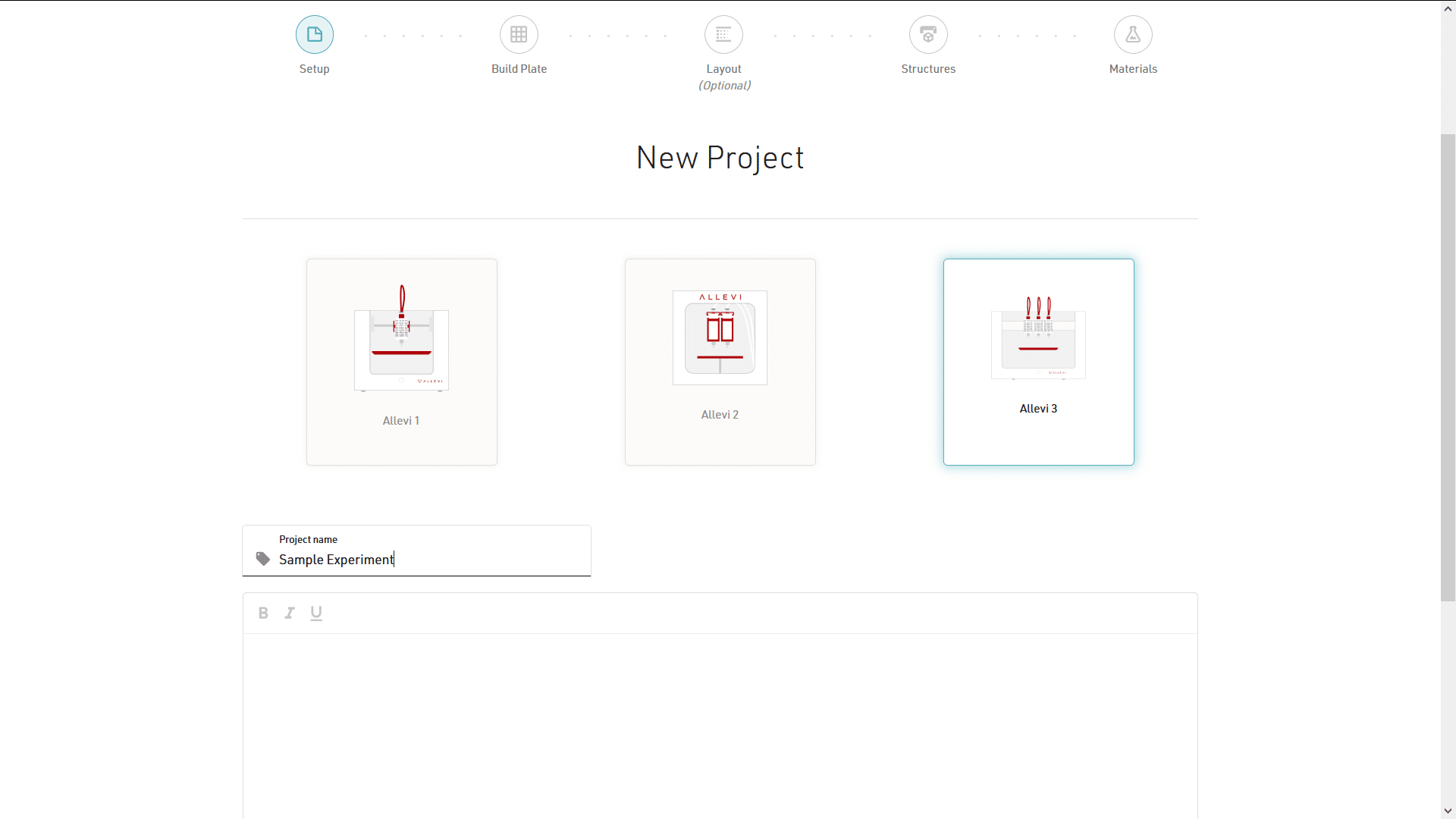Toggle bold formatting in the editor

263,613
